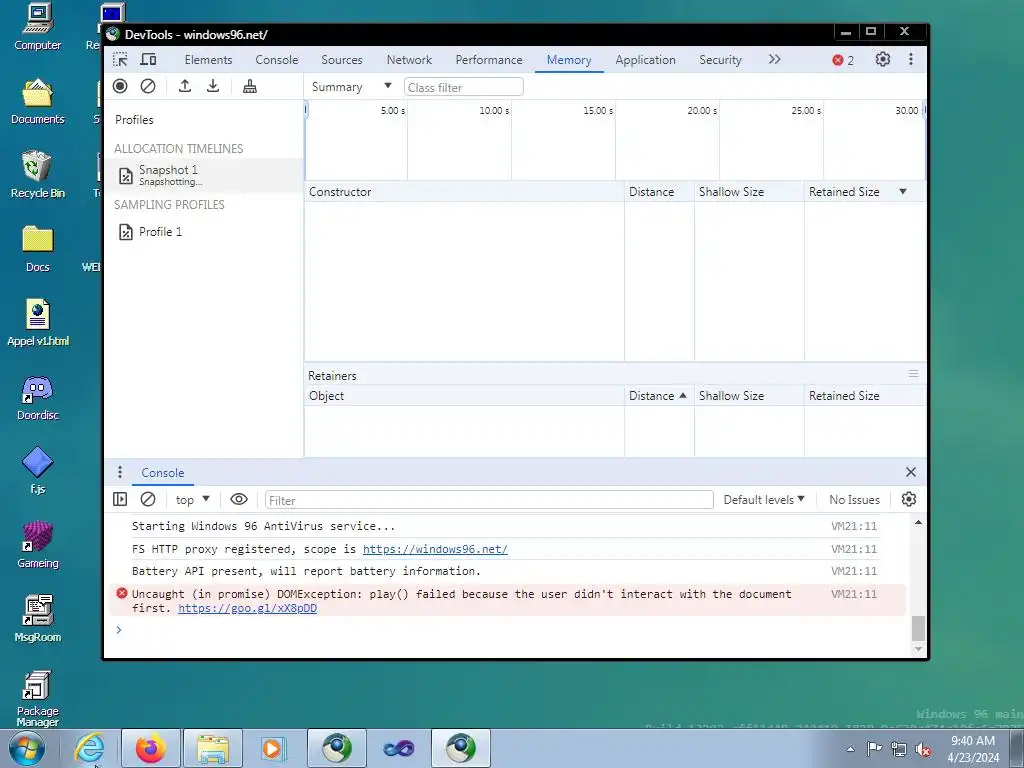
Task: Click the No Issues label
Action: 854,500
